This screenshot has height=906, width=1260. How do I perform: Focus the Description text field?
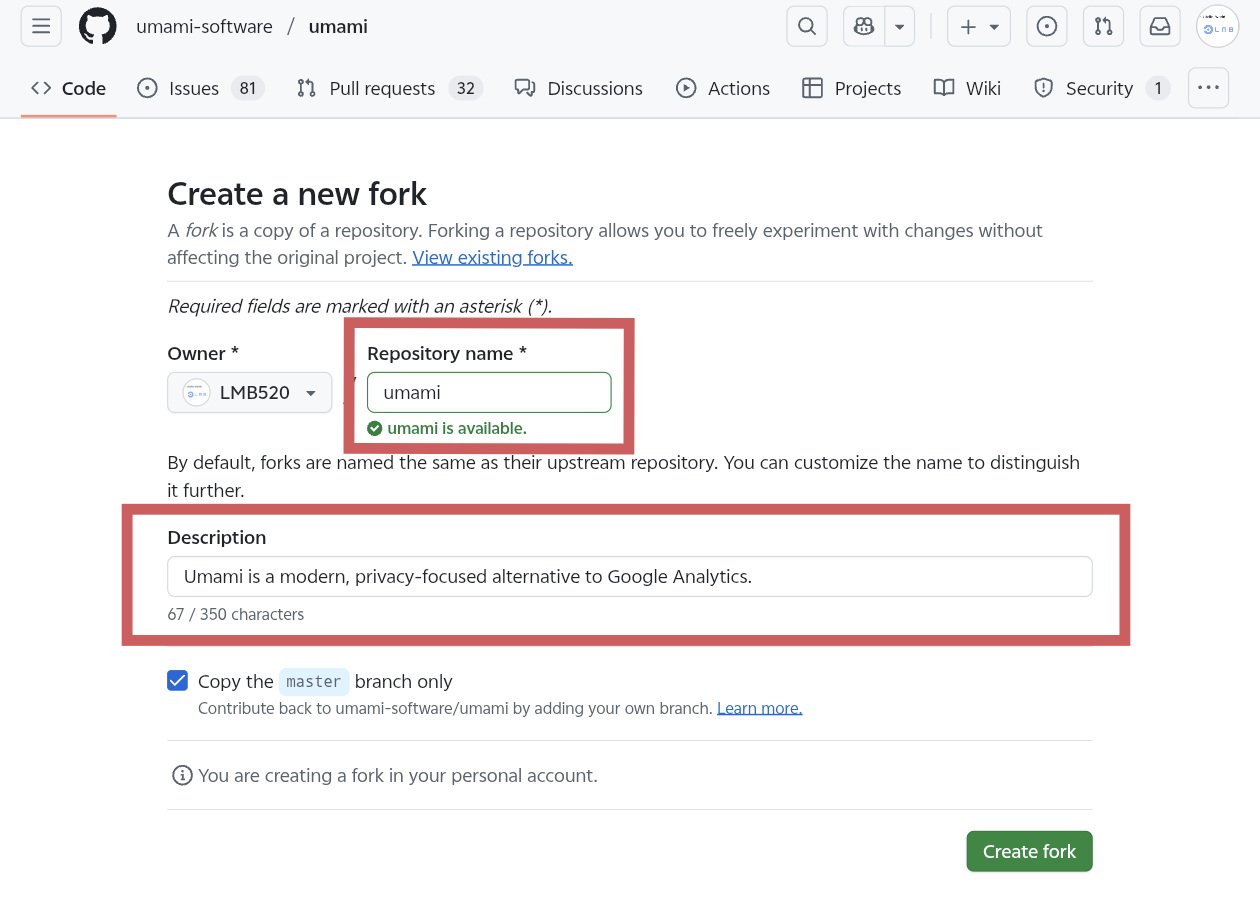tap(629, 577)
